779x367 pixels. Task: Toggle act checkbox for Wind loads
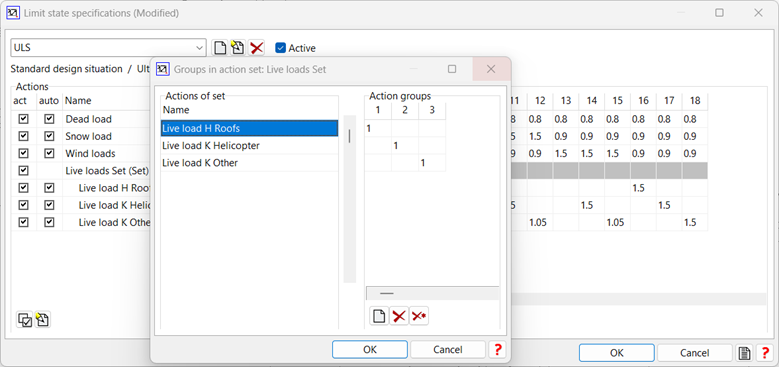(23, 153)
